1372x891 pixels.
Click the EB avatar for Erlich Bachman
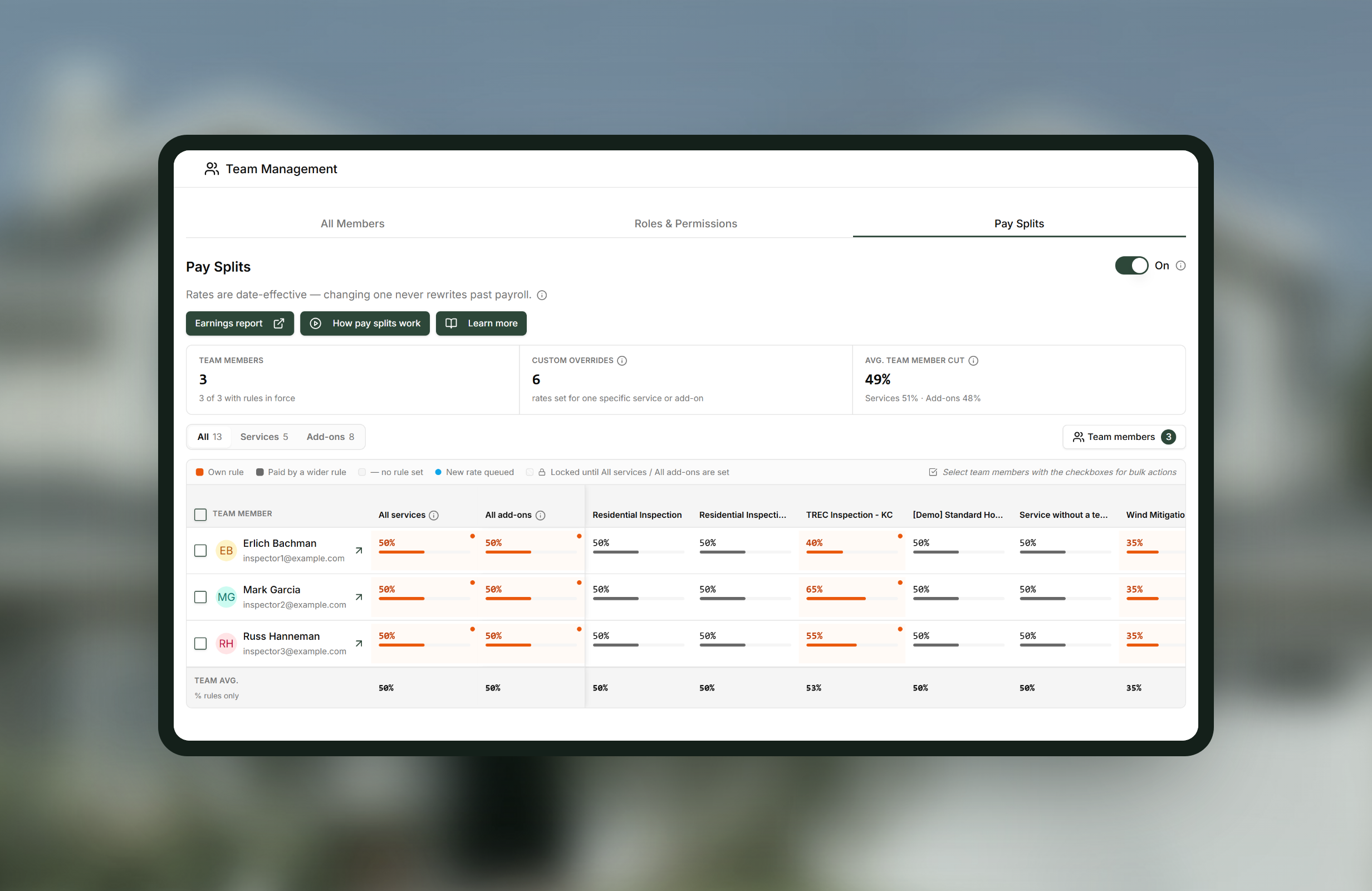click(x=226, y=550)
